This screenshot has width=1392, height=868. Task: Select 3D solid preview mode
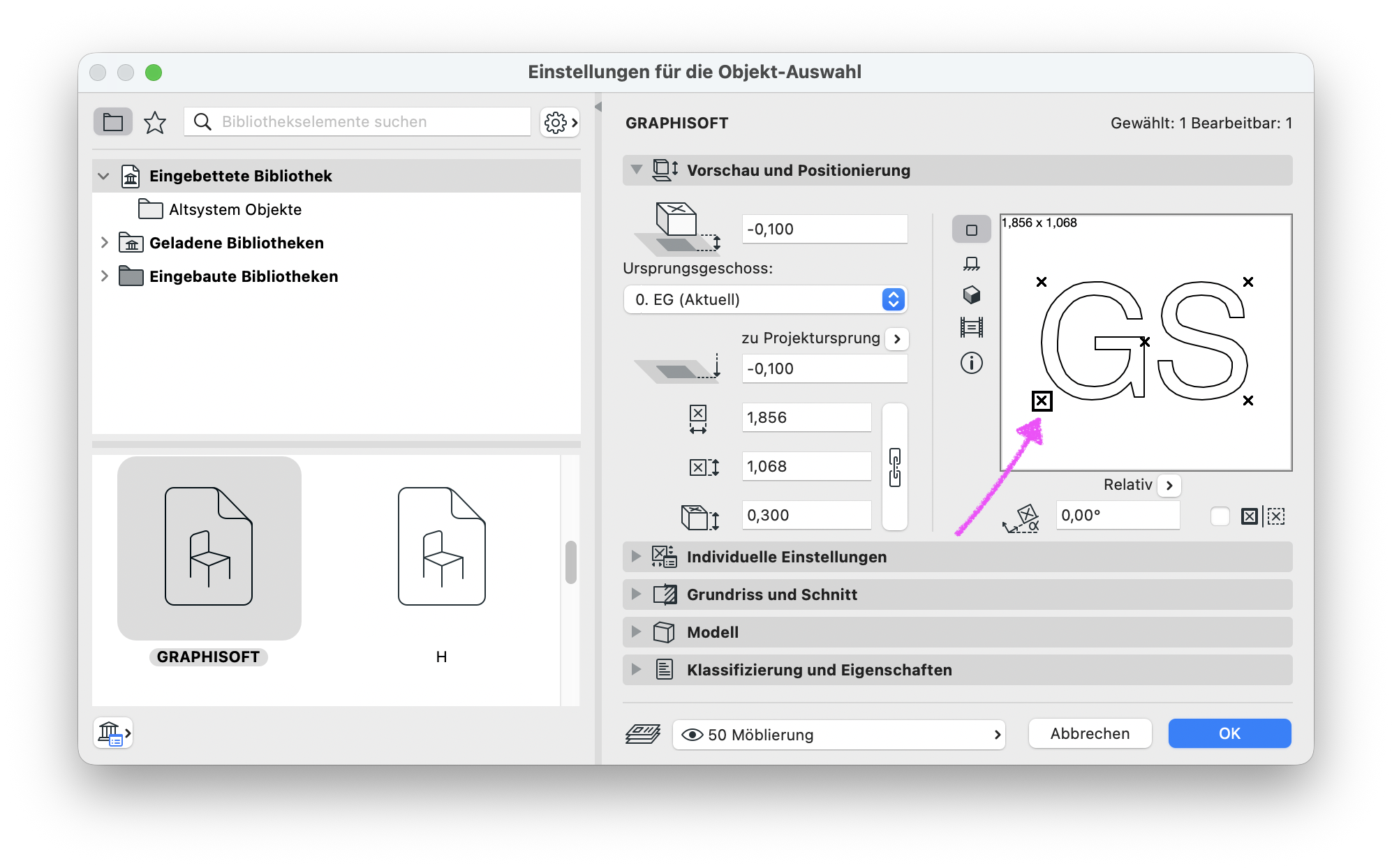click(x=971, y=295)
